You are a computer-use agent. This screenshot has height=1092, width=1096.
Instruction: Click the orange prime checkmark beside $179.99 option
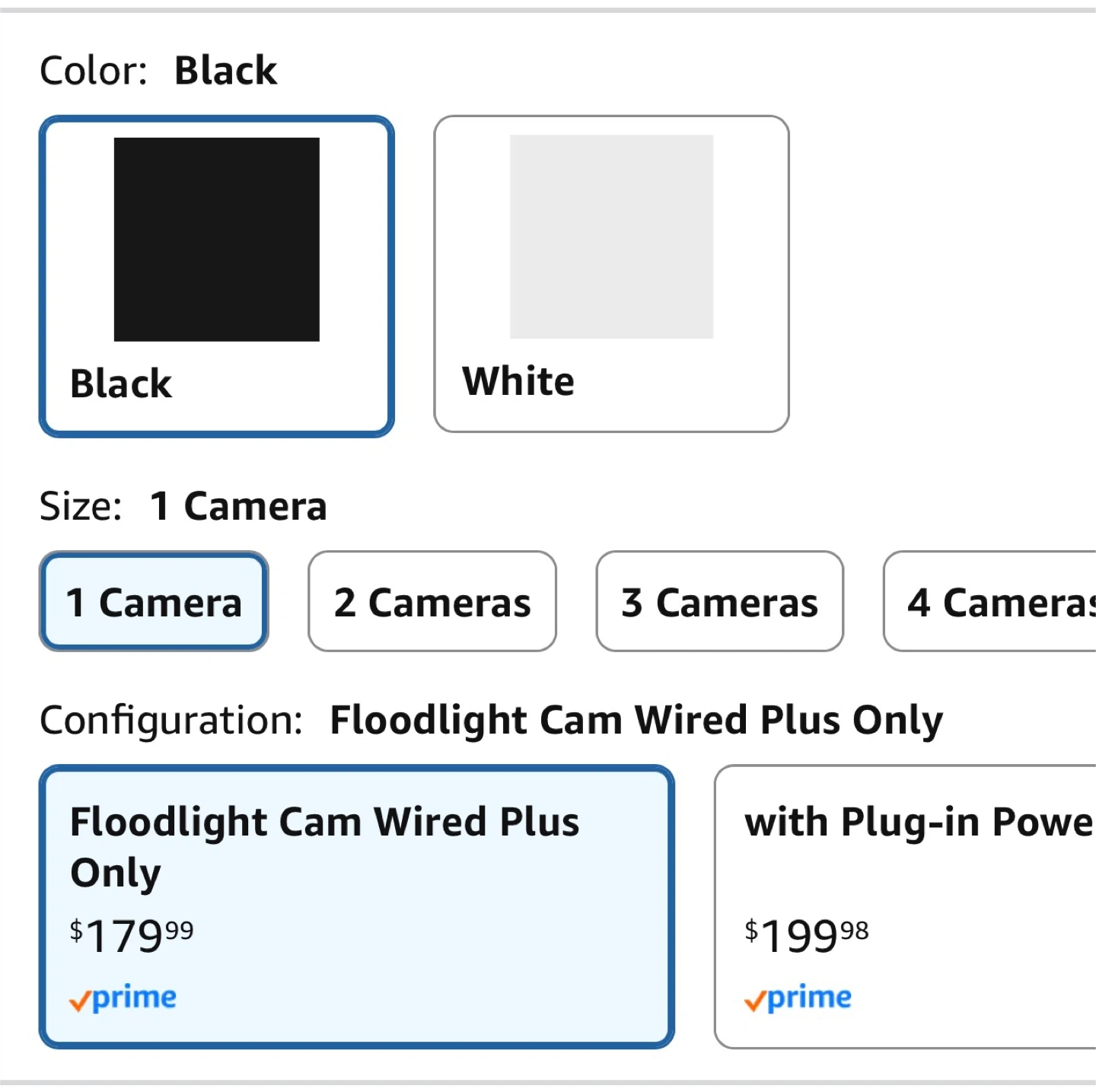(x=79, y=1001)
